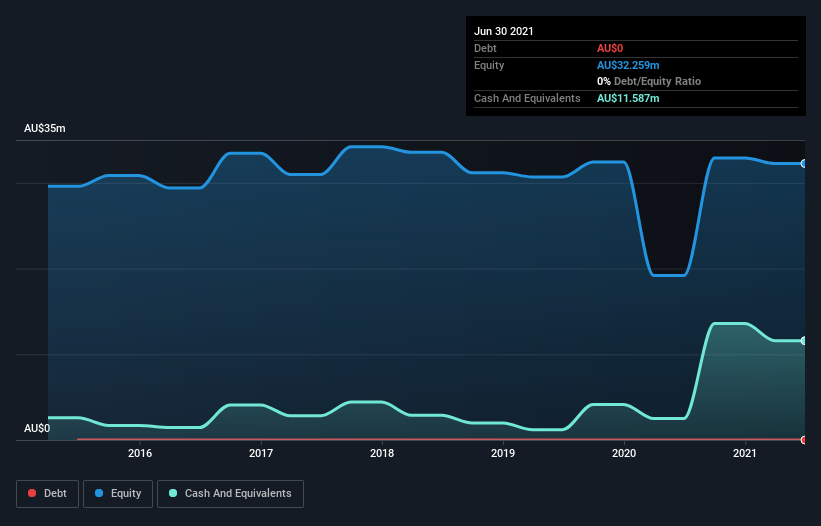Click the 2017 axis label
Screen dimensions: 821x526
tap(261, 453)
